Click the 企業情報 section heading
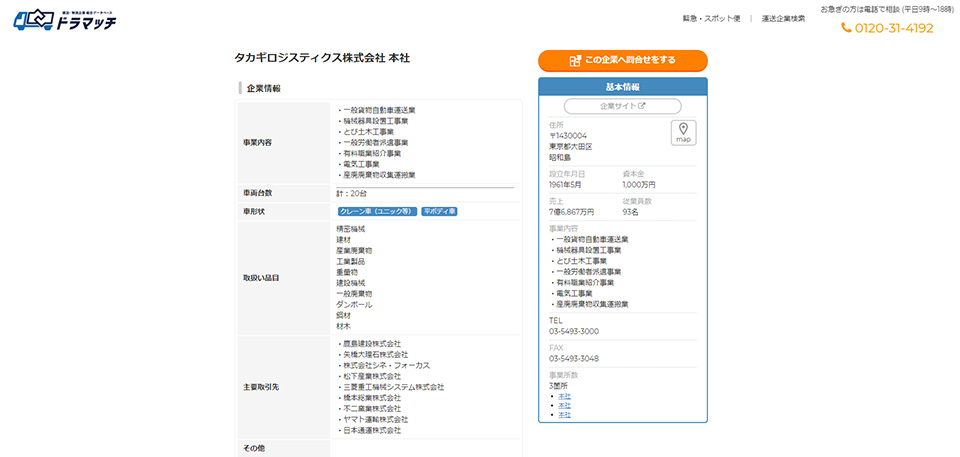This screenshot has width=960, height=457. 263,89
